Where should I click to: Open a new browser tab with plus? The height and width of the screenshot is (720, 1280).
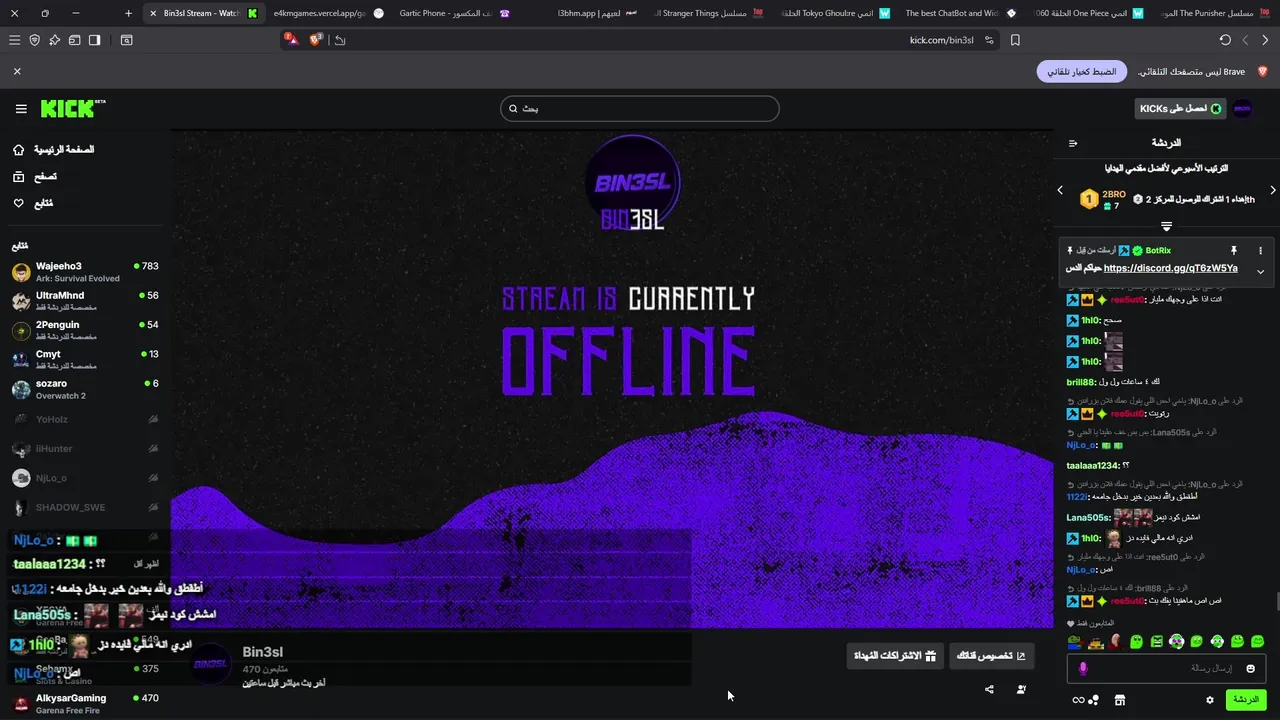[x=128, y=13]
